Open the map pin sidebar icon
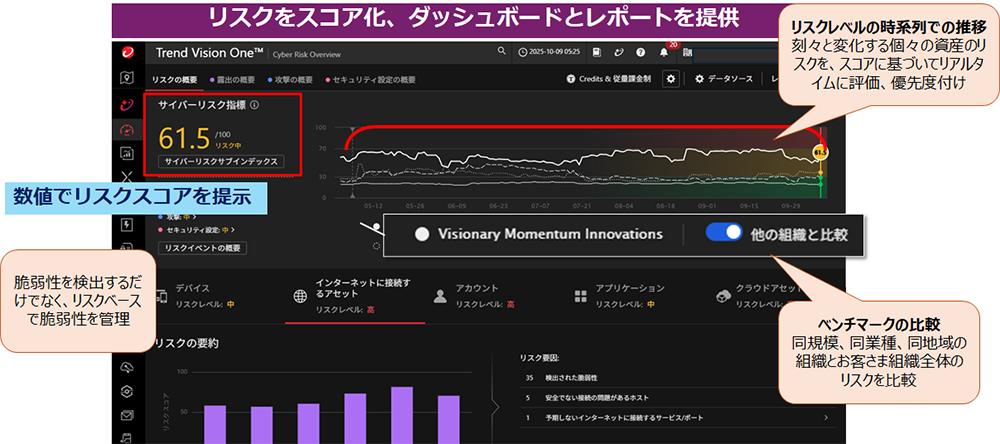The image size is (1000, 444). coord(127,78)
